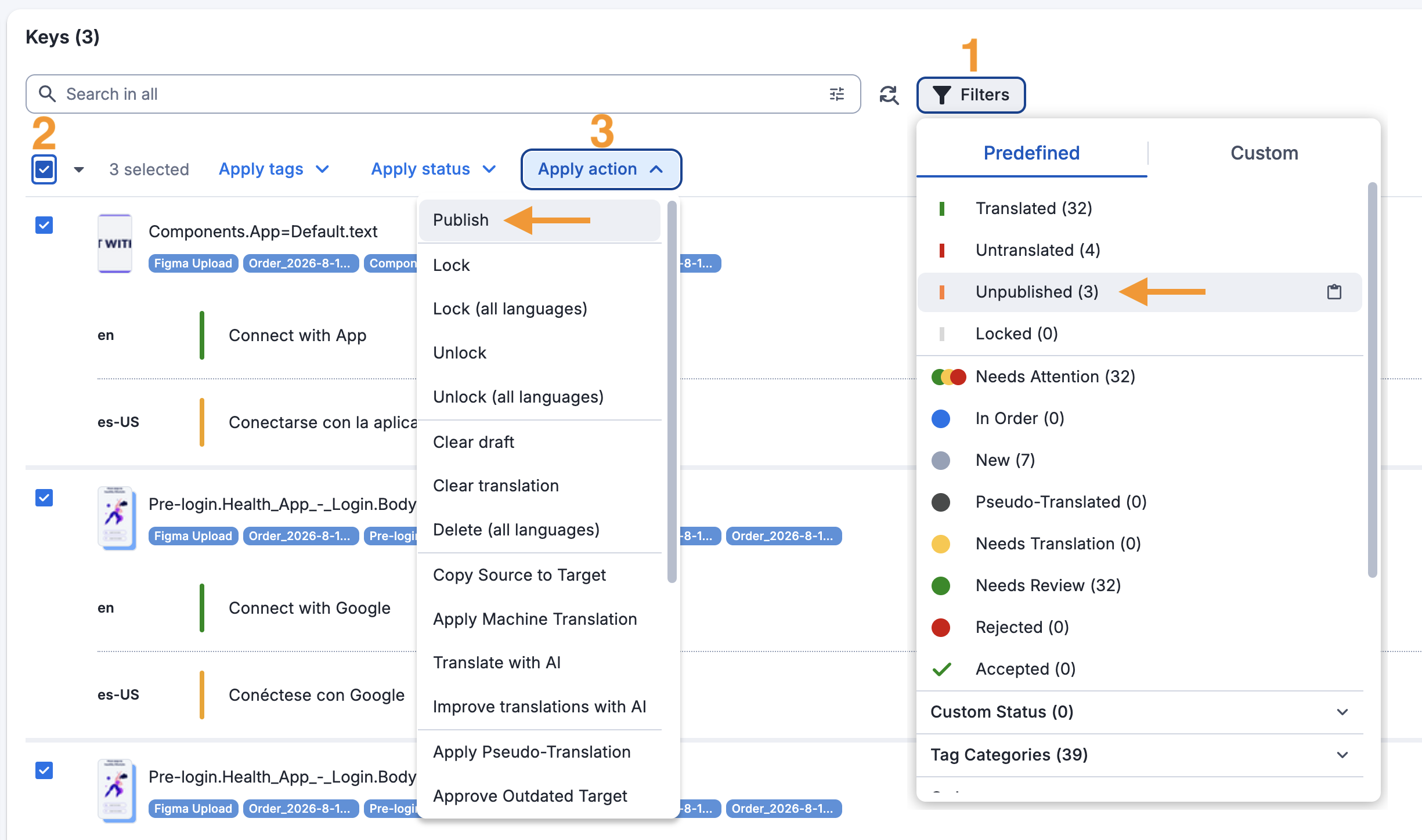Click the magnifier icon in search bar
This screenshot has height=840, width=1422.
47,94
